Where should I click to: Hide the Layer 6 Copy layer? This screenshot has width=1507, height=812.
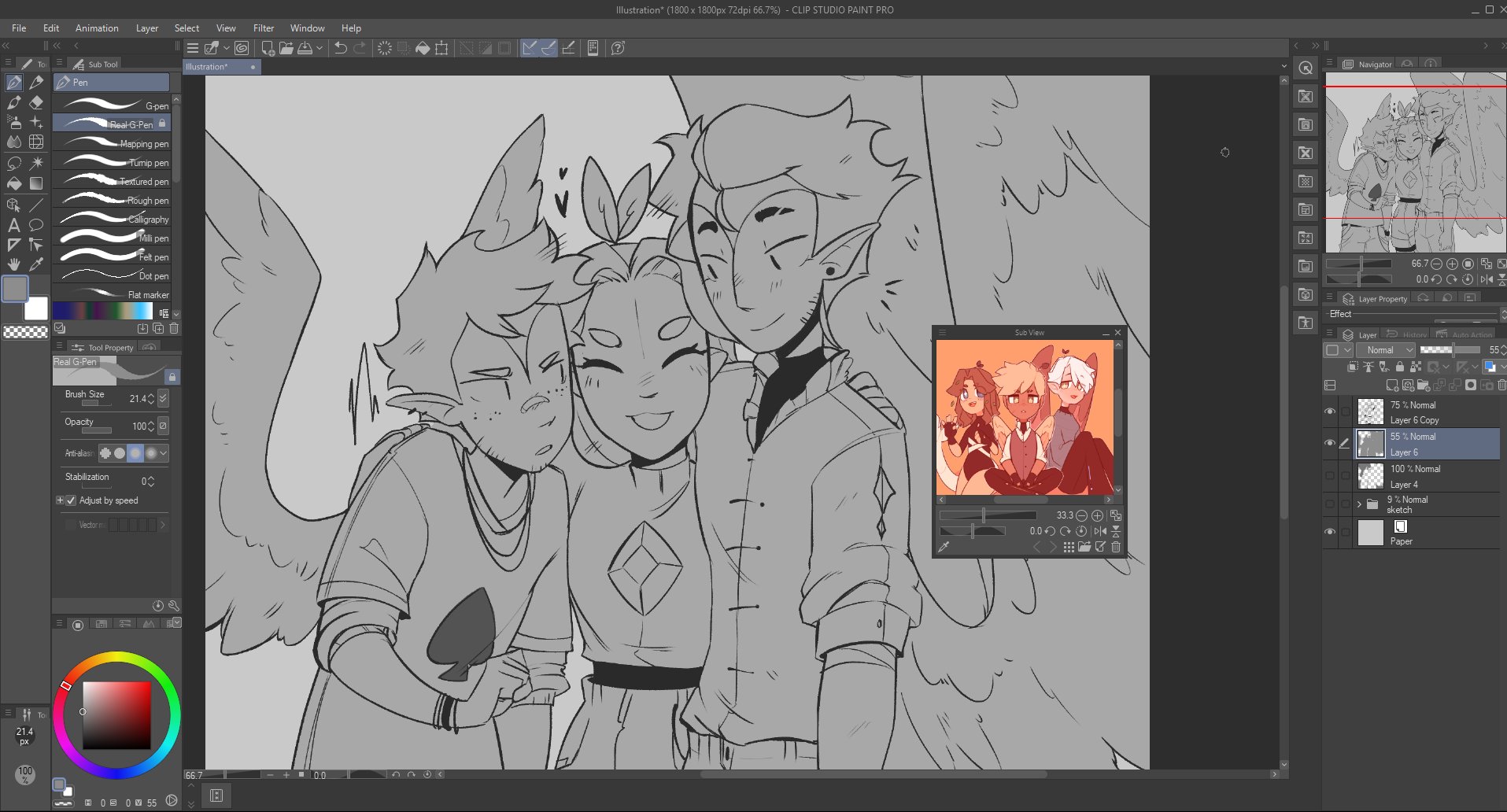[x=1330, y=412]
